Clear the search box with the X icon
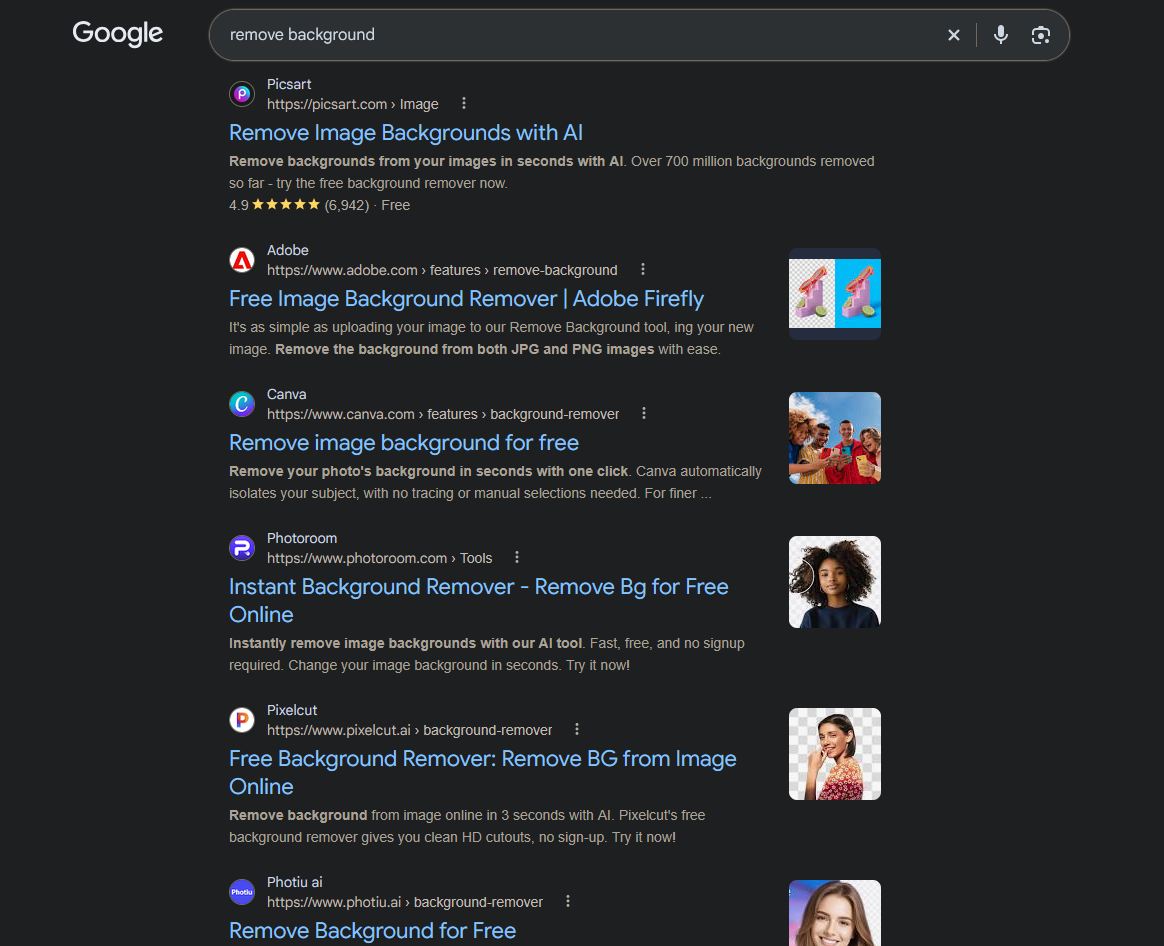 point(954,35)
